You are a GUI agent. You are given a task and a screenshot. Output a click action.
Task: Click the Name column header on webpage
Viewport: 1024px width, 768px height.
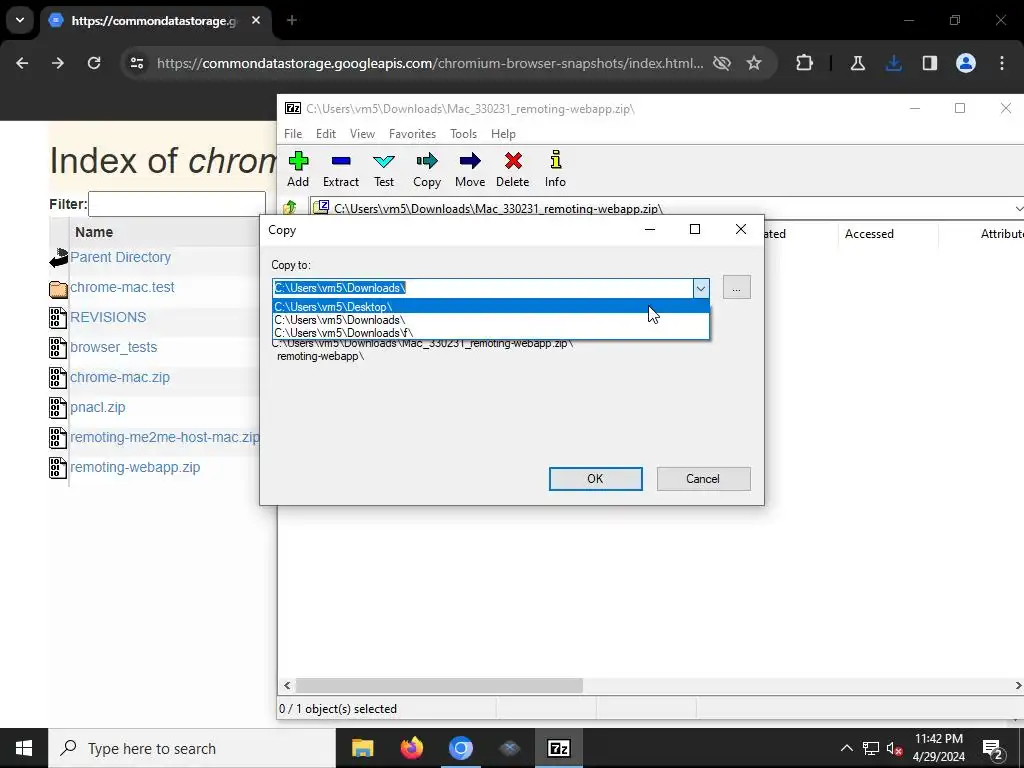[94, 232]
